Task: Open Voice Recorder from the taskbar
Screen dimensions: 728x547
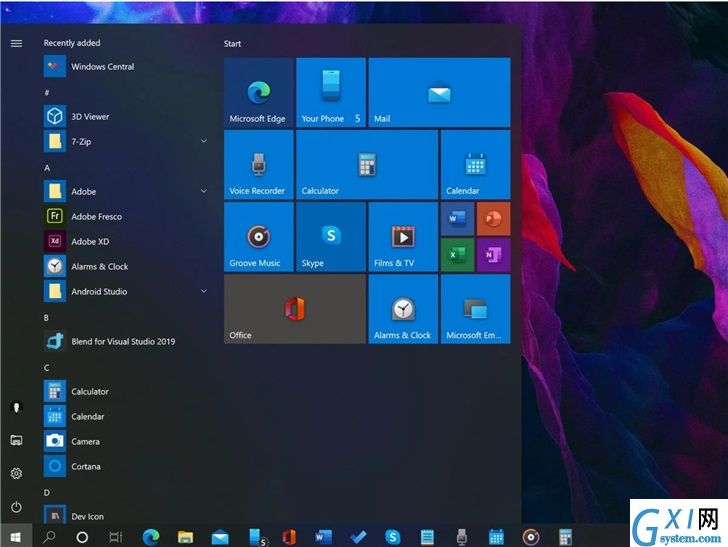Action: tap(462, 537)
